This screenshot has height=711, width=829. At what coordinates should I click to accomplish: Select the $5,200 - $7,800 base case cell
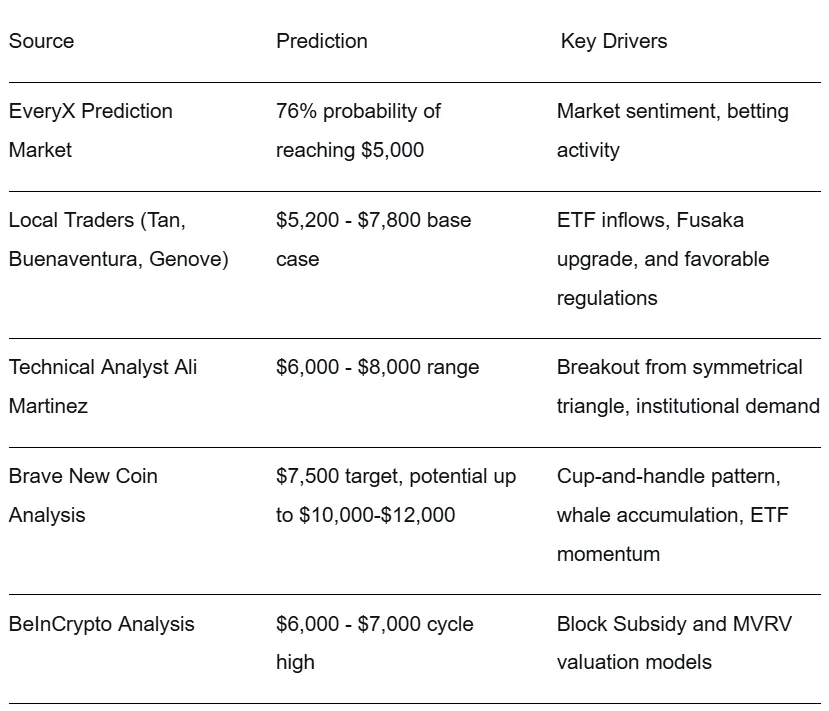click(373, 239)
